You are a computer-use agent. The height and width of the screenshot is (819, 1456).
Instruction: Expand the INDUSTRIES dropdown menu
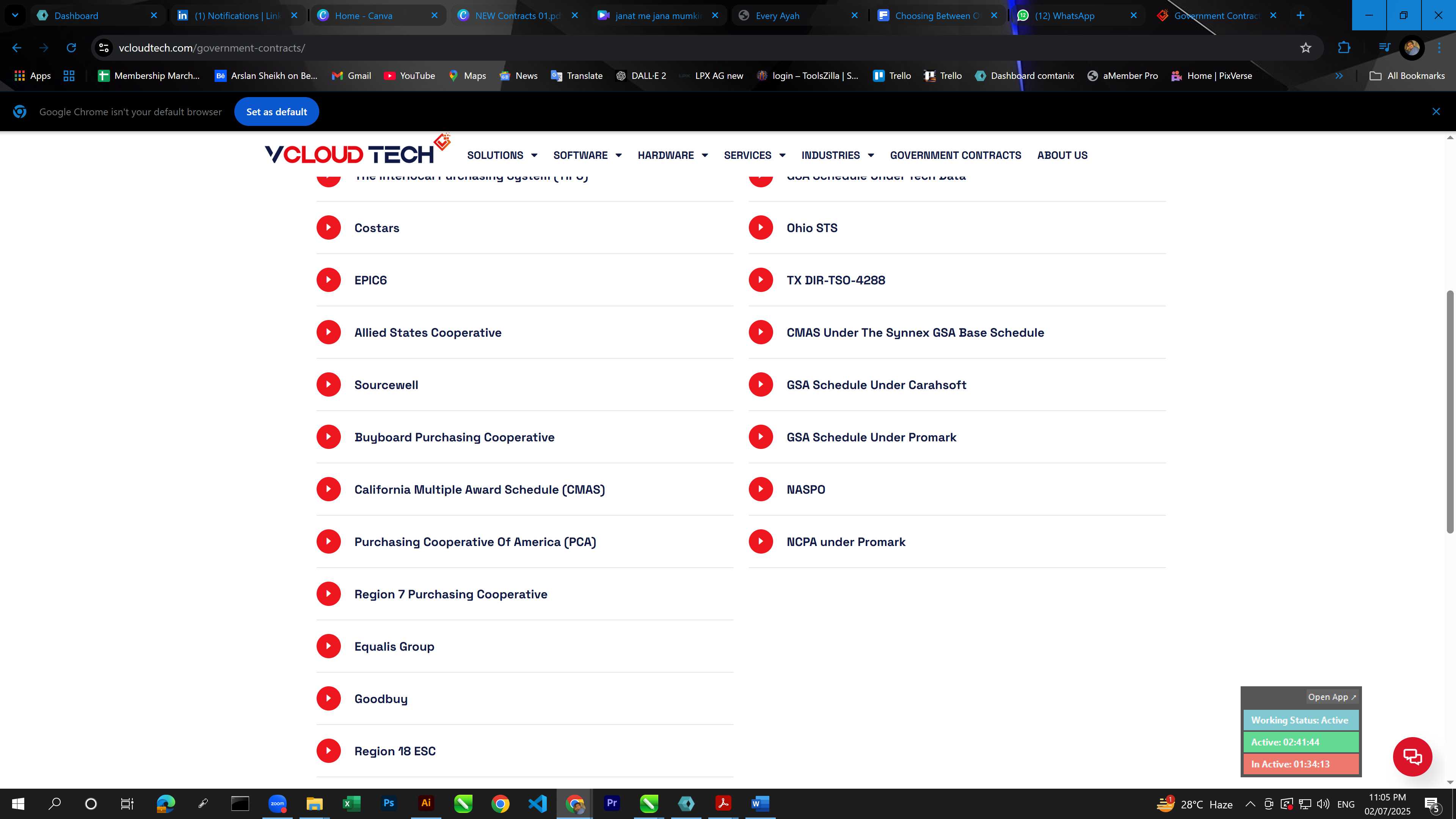coord(838,155)
